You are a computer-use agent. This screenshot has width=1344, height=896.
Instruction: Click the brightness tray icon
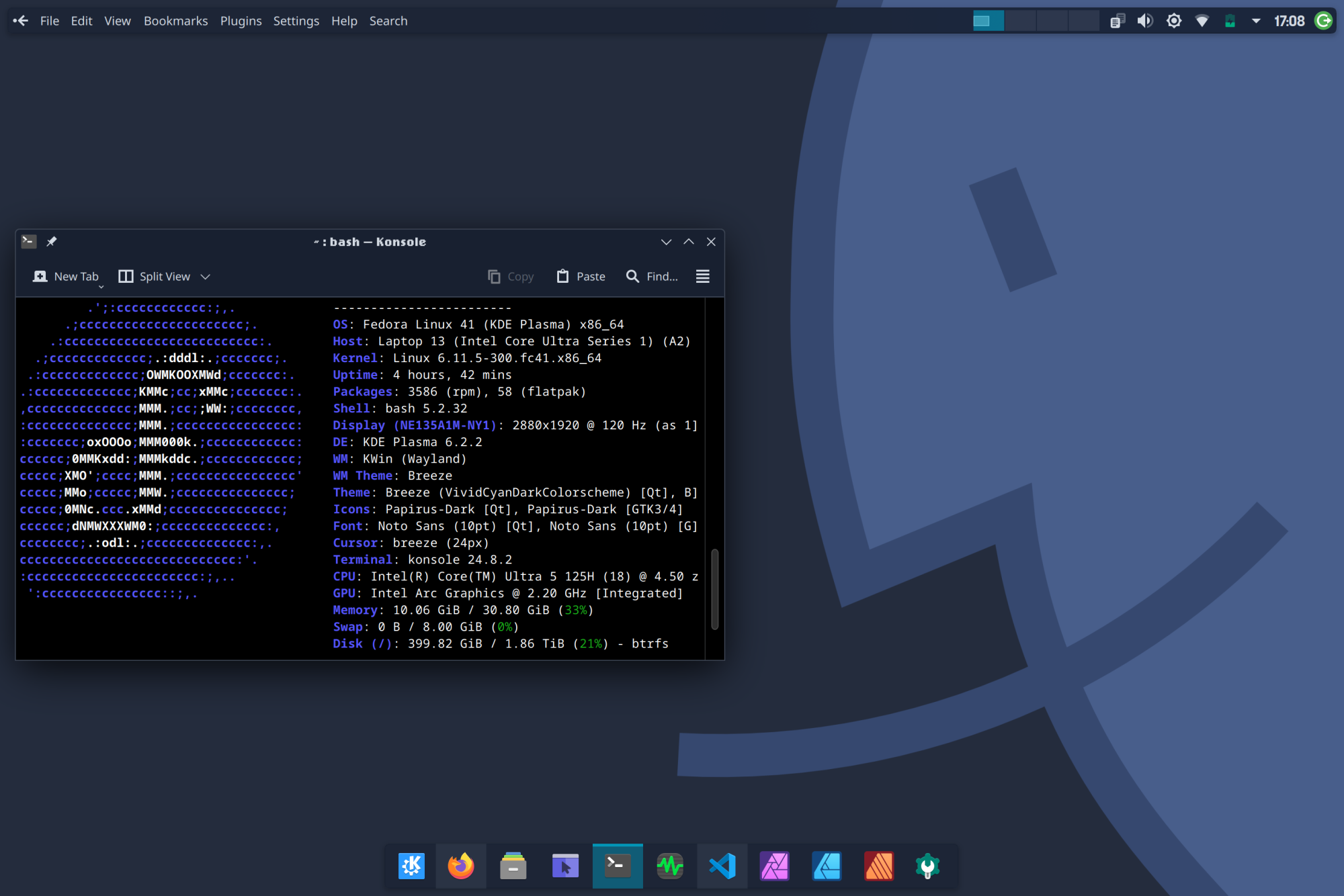(1173, 21)
